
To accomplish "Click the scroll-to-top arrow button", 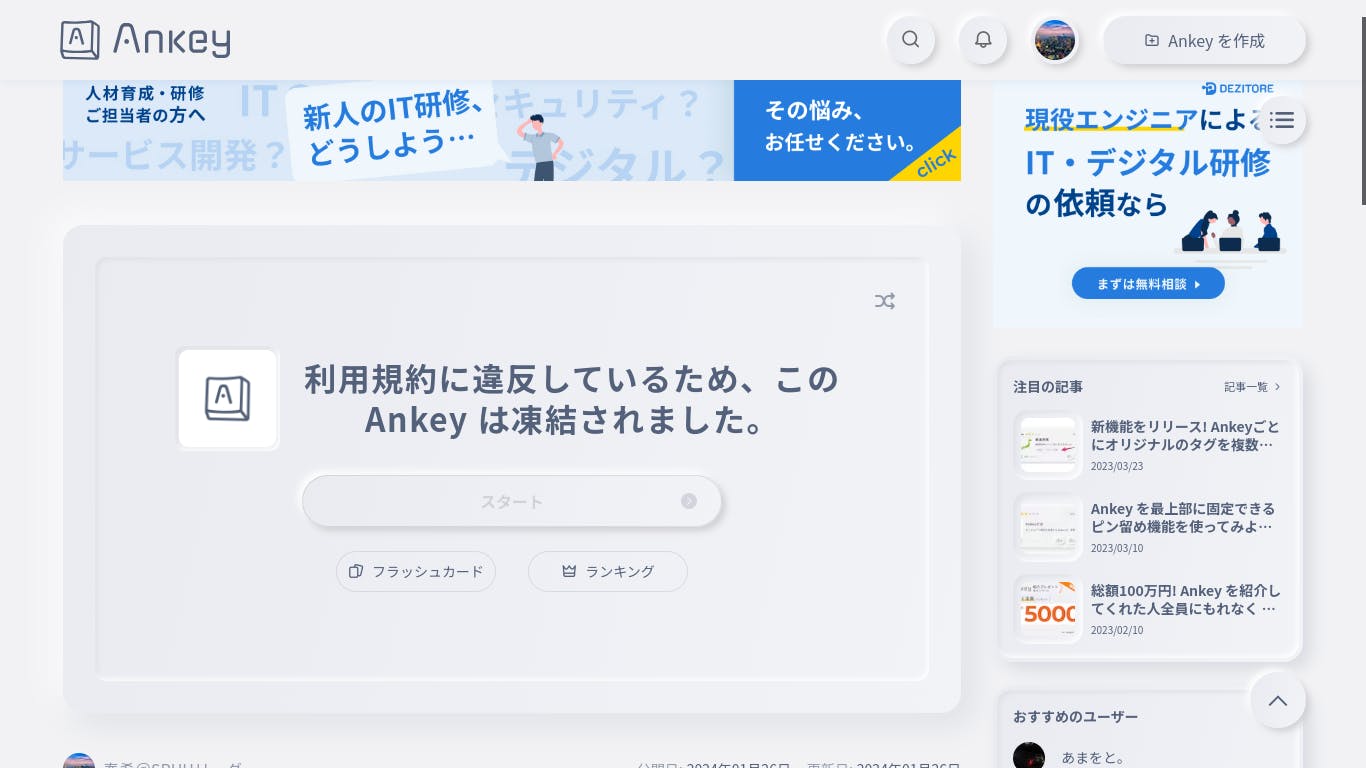I will [1278, 700].
